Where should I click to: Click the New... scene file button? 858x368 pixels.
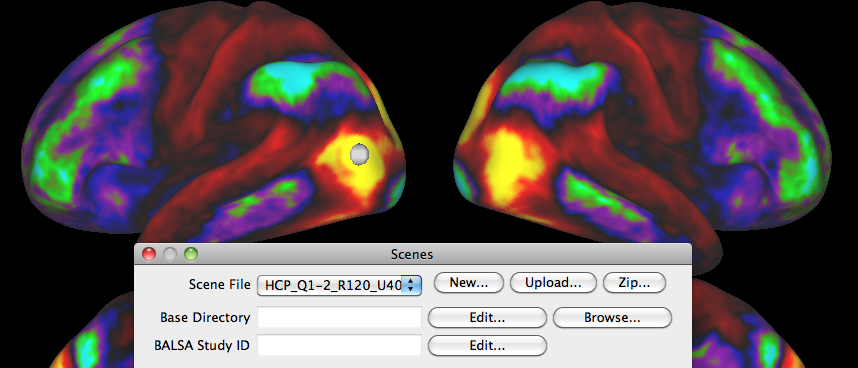tap(468, 283)
